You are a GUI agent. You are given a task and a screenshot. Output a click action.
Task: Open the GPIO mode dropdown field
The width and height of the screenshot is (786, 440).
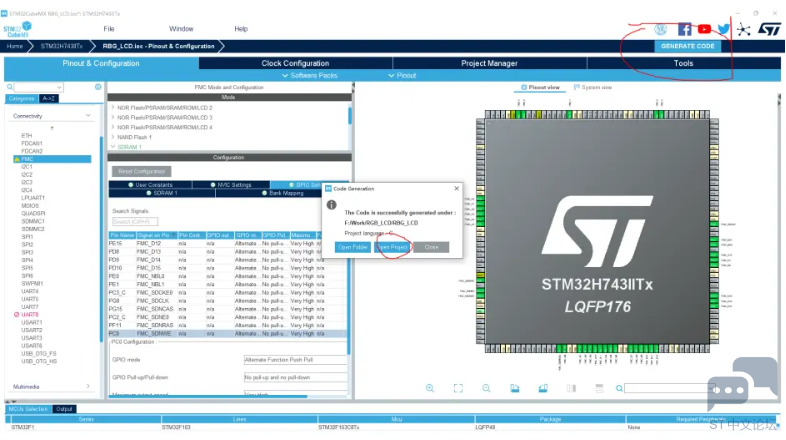295,360
